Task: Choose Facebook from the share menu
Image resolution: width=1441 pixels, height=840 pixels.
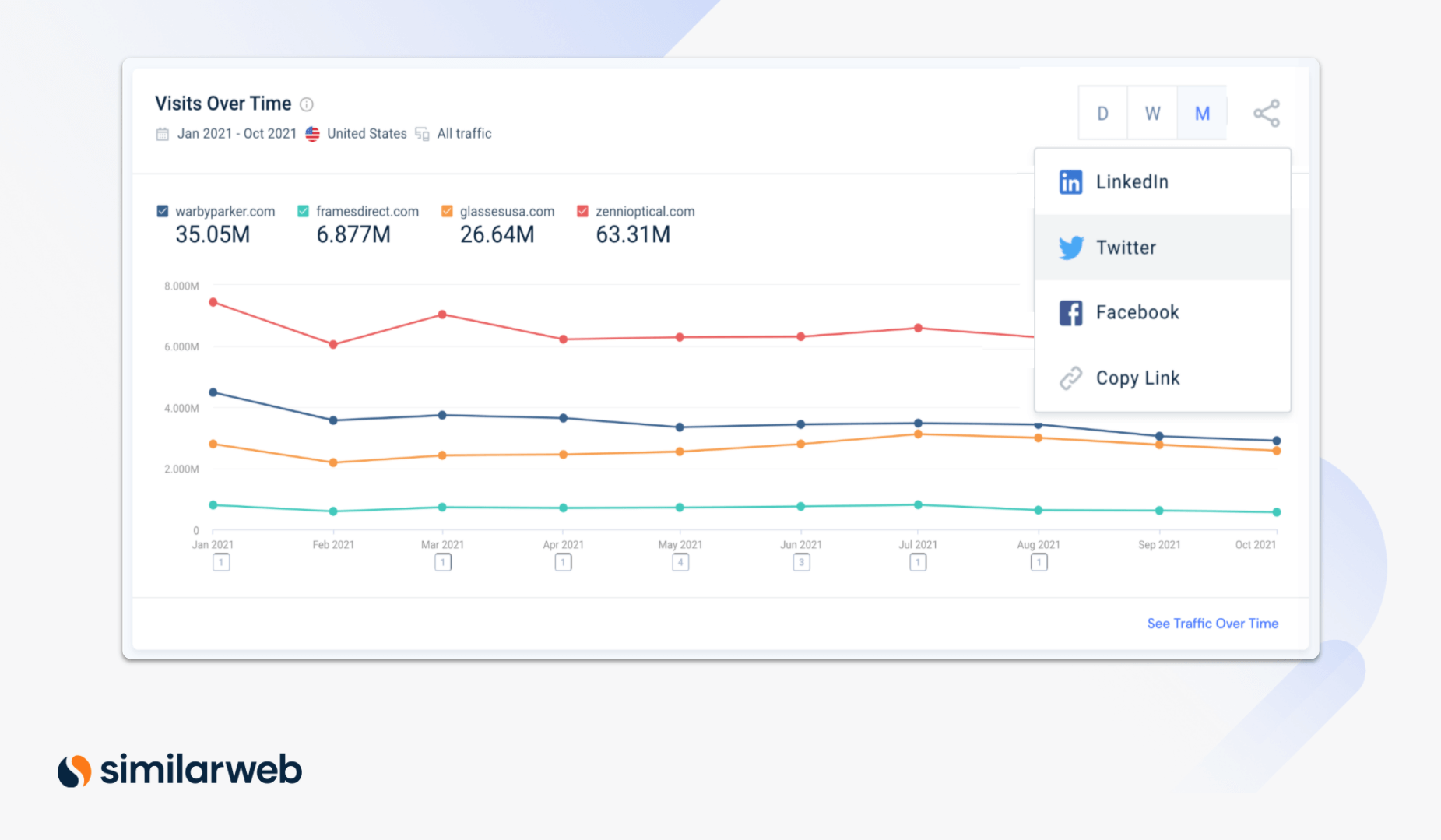Action: coord(1137,311)
